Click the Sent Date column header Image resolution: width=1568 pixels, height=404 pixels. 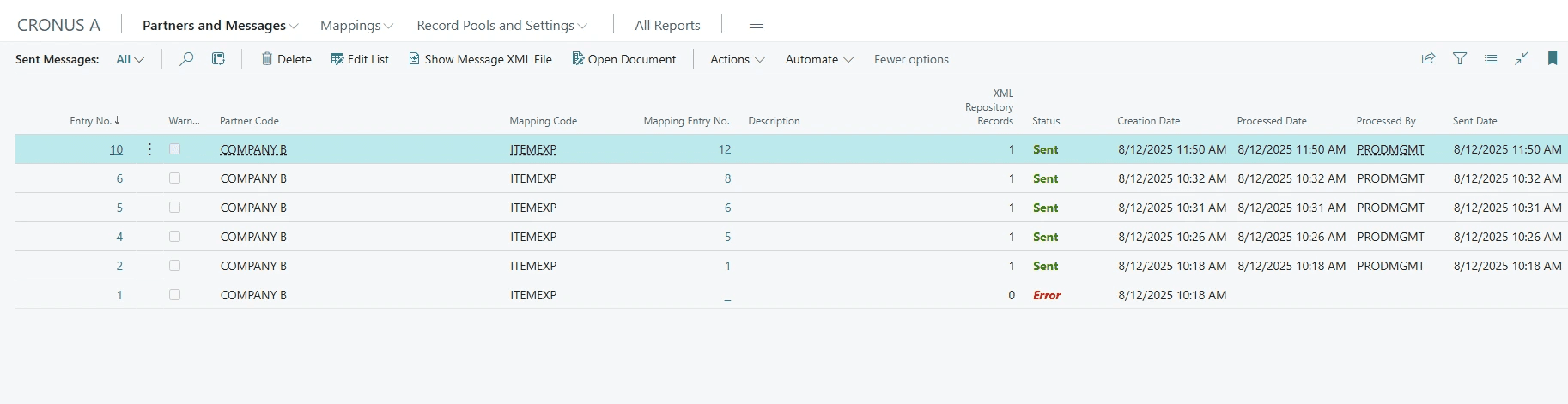1474,121
